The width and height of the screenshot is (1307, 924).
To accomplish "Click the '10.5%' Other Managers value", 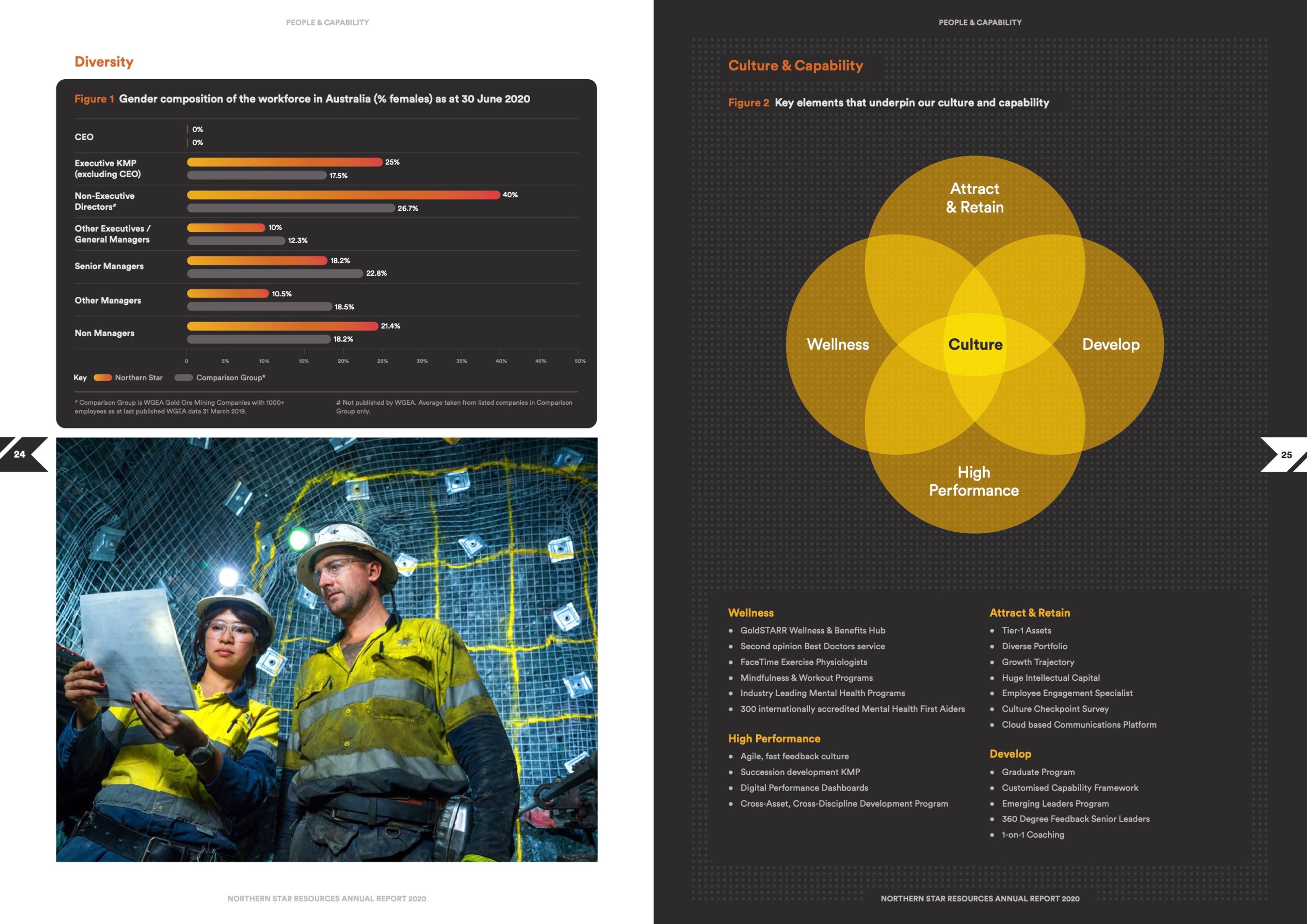I will click(282, 294).
